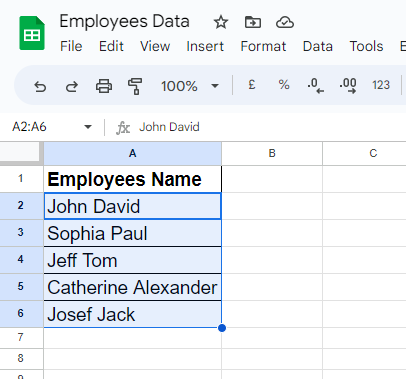Open the View menu
This screenshot has width=406, height=379.
[x=155, y=46]
